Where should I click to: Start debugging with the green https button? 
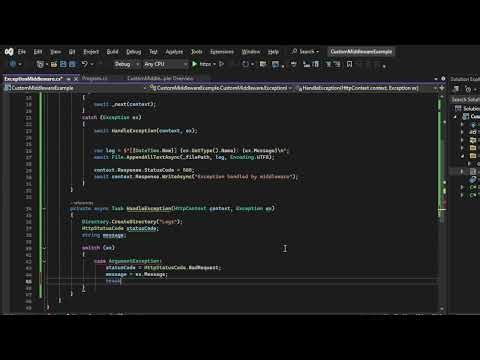tap(202, 64)
